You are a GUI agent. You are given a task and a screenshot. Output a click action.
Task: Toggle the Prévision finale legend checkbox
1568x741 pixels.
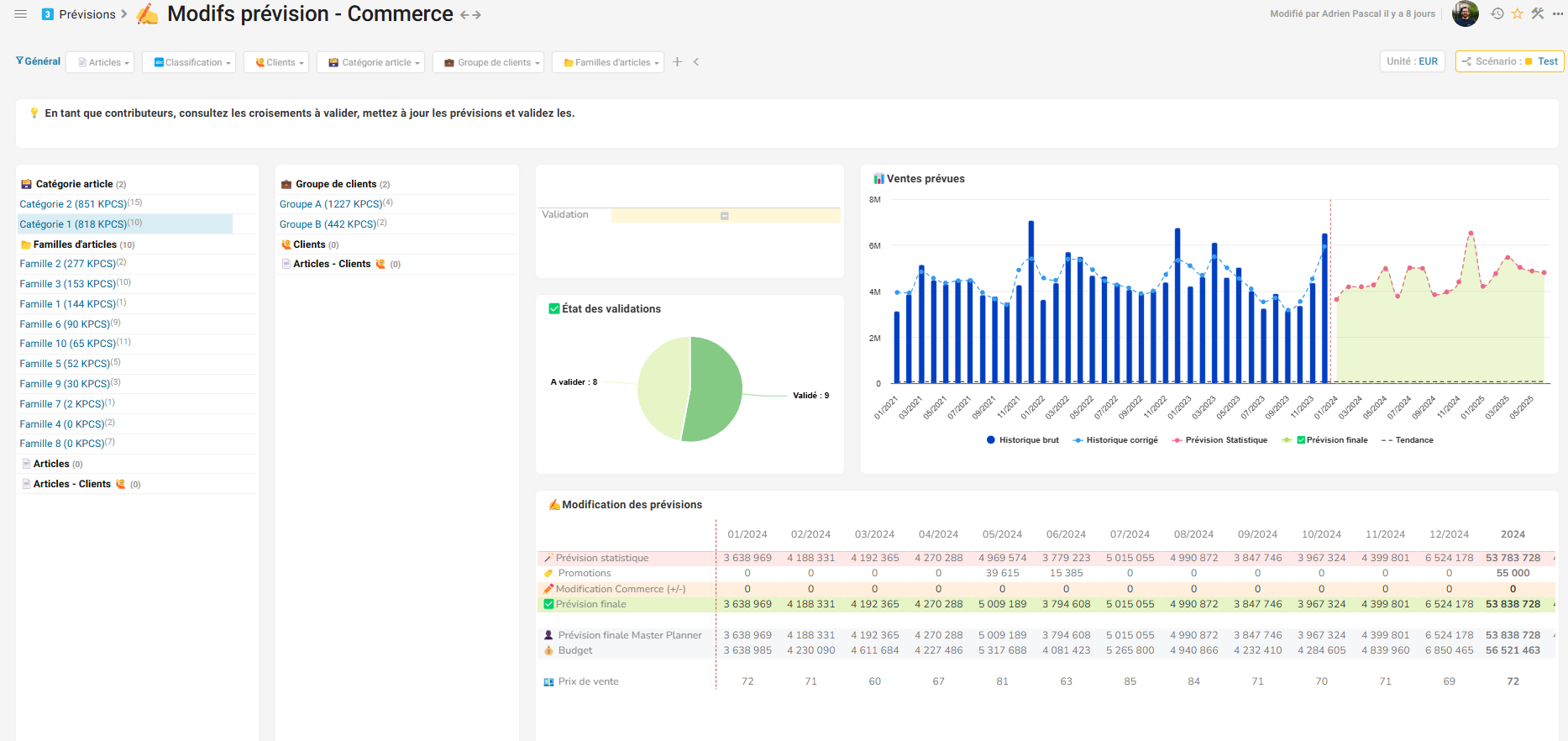pyautogui.click(x=1301, y=440)
